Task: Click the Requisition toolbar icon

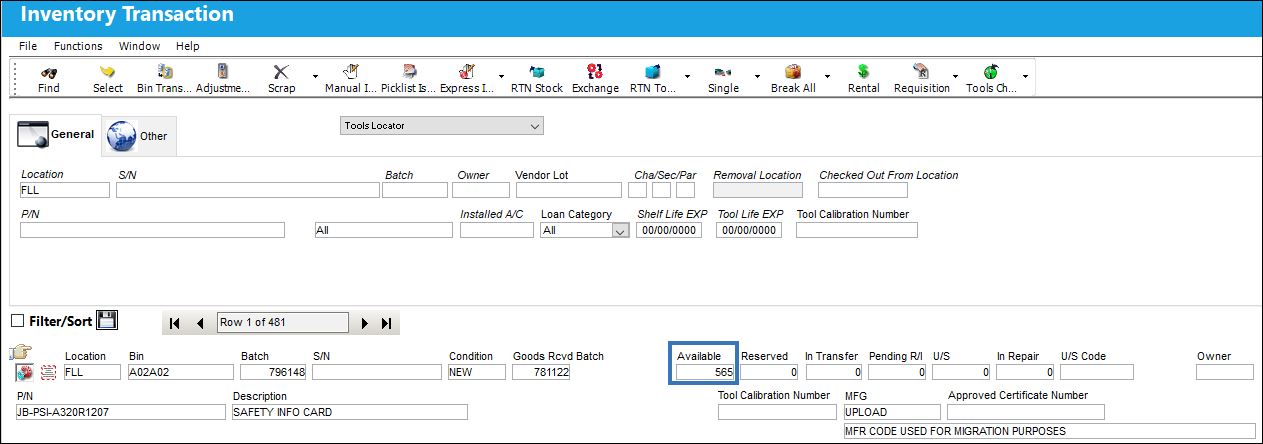Action: (921, 72)
